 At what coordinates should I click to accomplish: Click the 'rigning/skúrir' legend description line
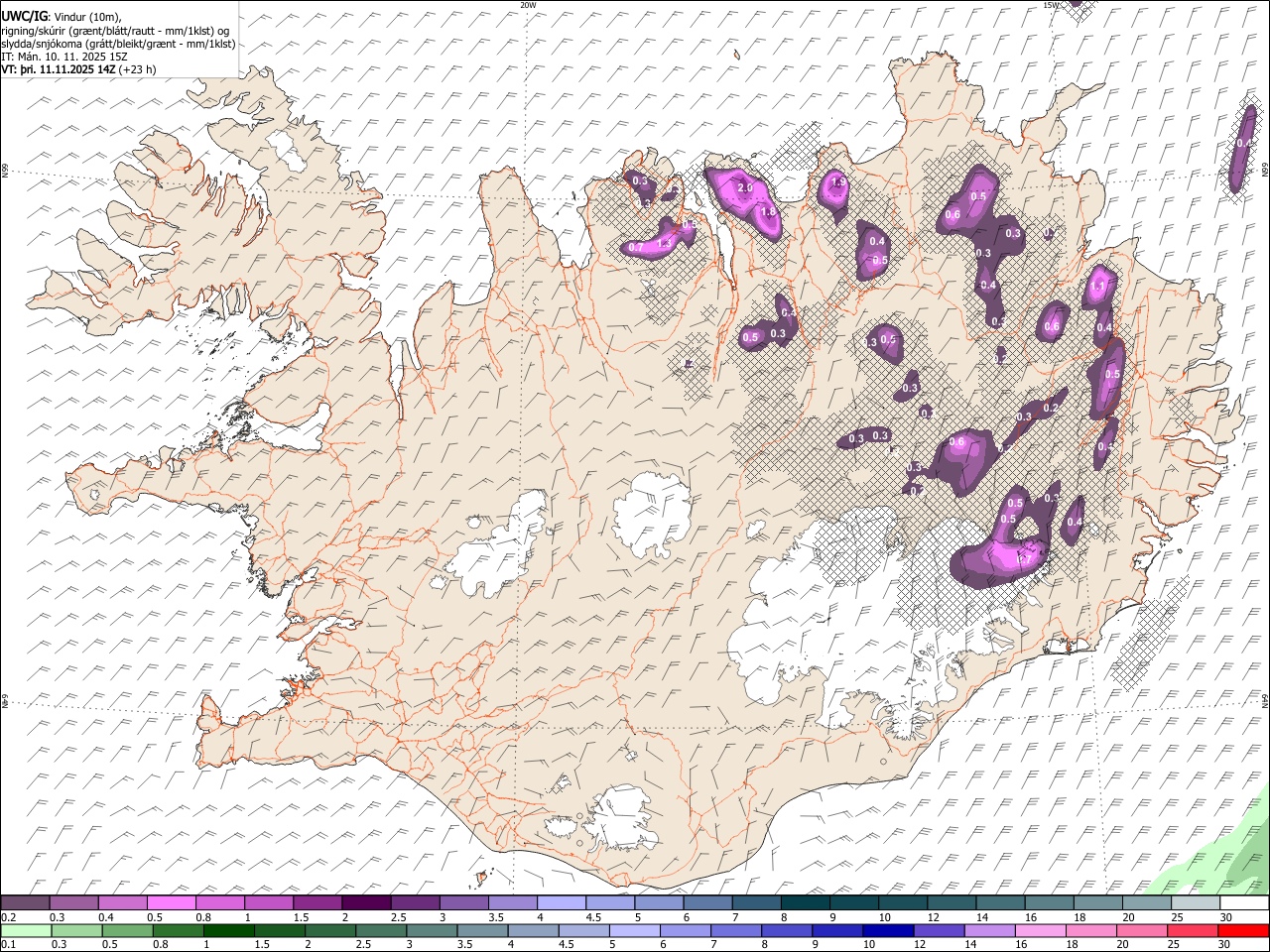click(x=115, y=30)
